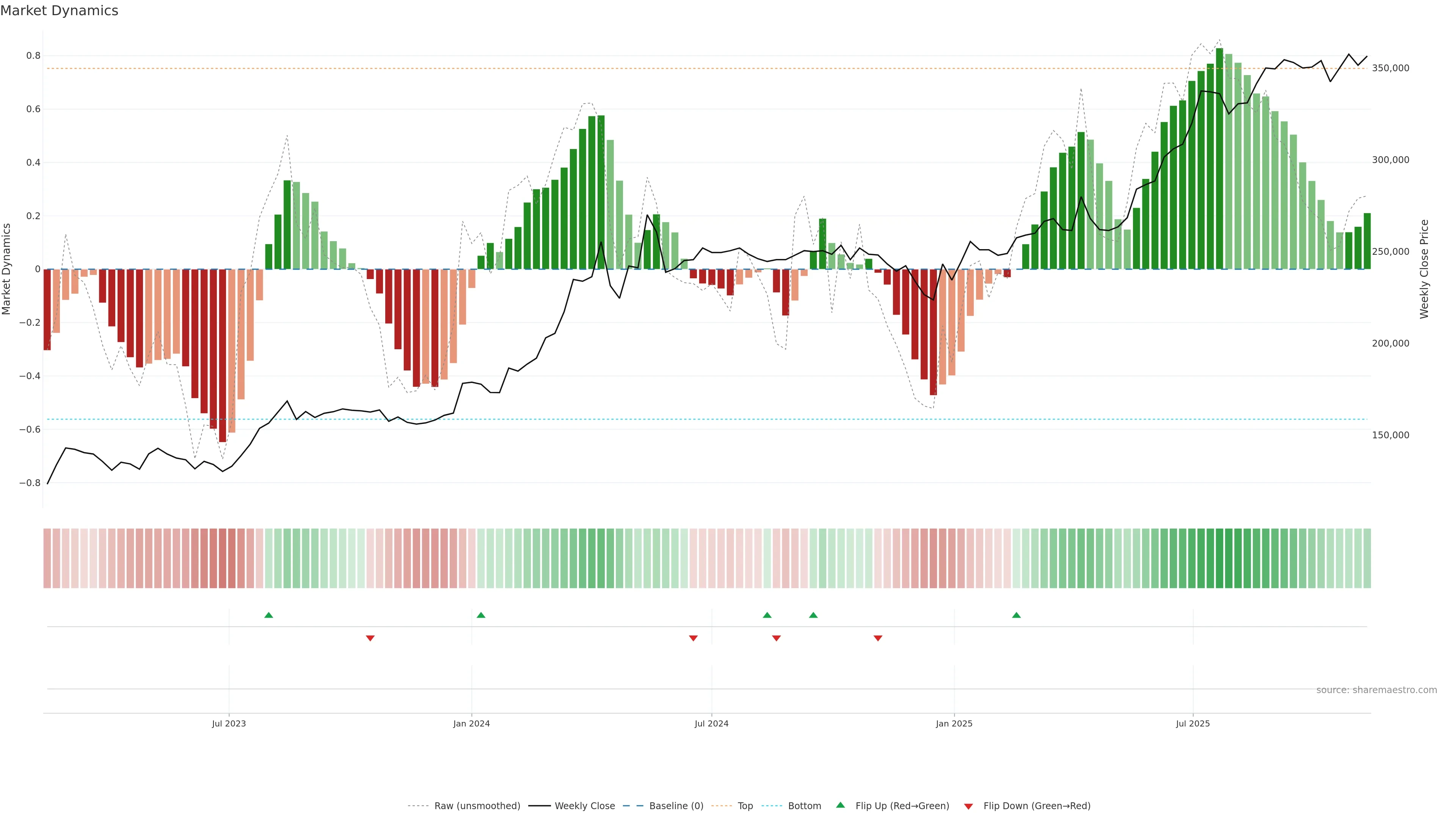Click the Jul 2023 x-axis label

coord(229,723)
